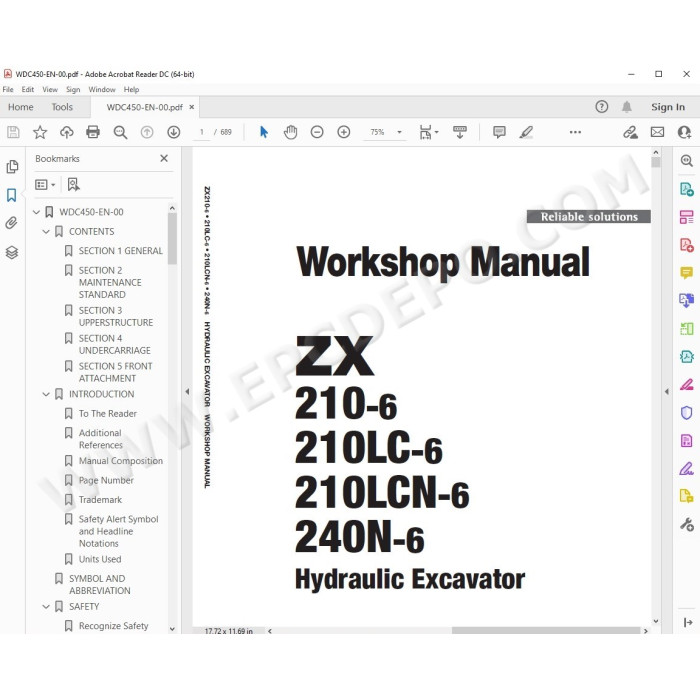Screen dimensions: 700x700
Task: Add a comment with speech bubble icon
Action: pyautogui.click(x=499, y=132)
